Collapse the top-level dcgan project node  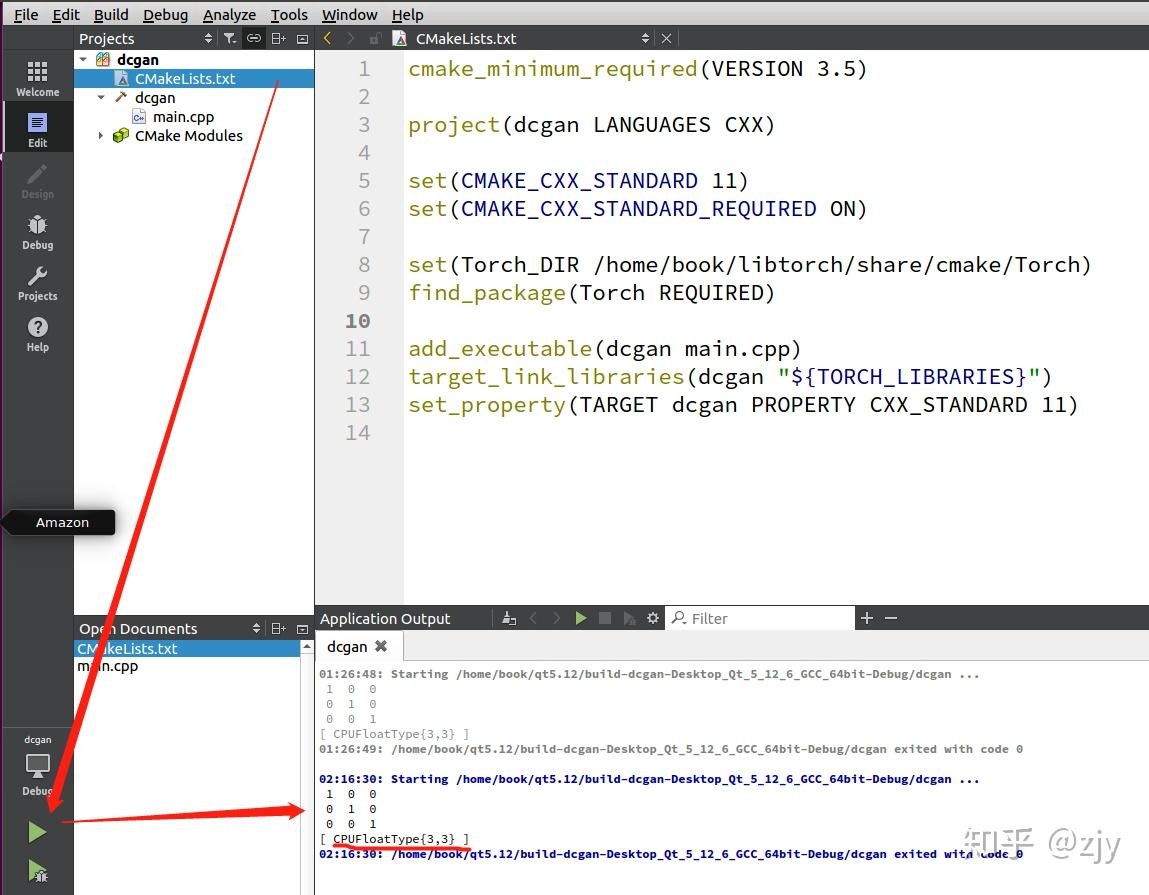coord(84,59)
